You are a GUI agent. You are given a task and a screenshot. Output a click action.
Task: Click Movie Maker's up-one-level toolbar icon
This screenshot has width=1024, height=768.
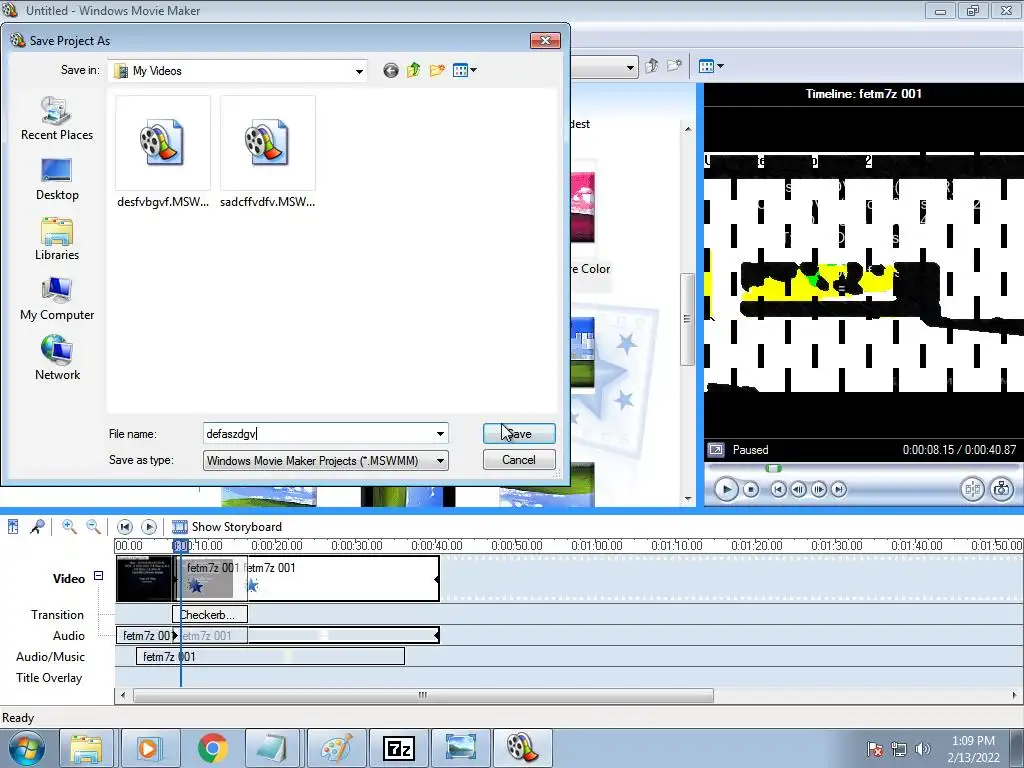(651, 66)
